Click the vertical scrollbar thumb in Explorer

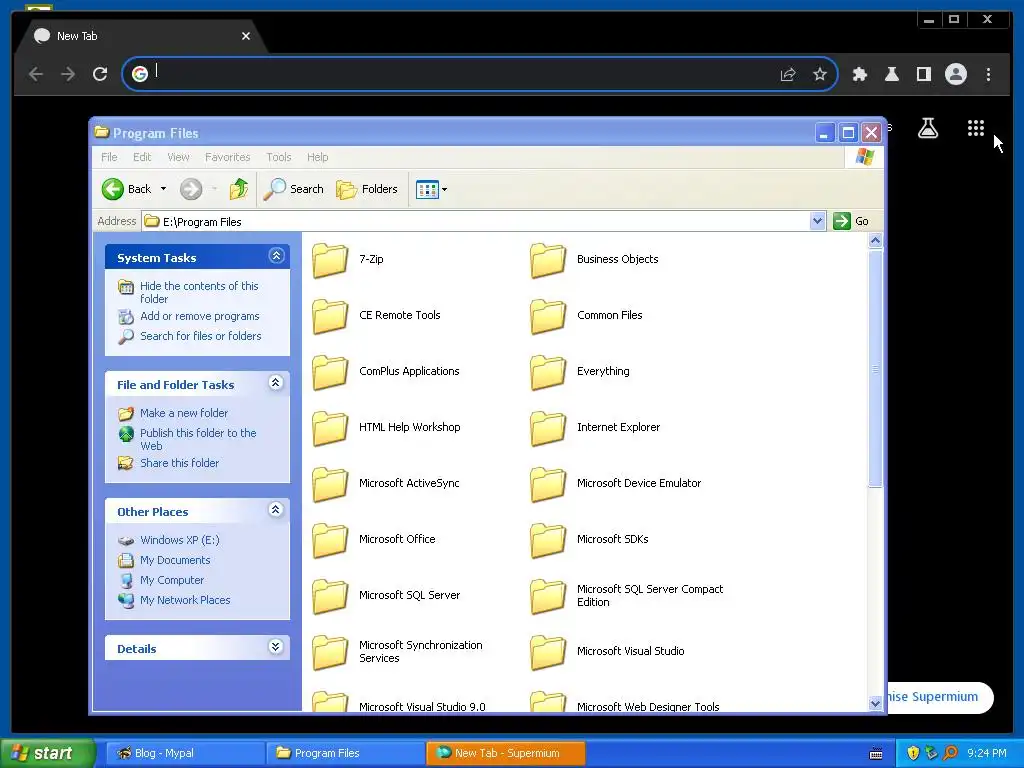pos(875,368)
